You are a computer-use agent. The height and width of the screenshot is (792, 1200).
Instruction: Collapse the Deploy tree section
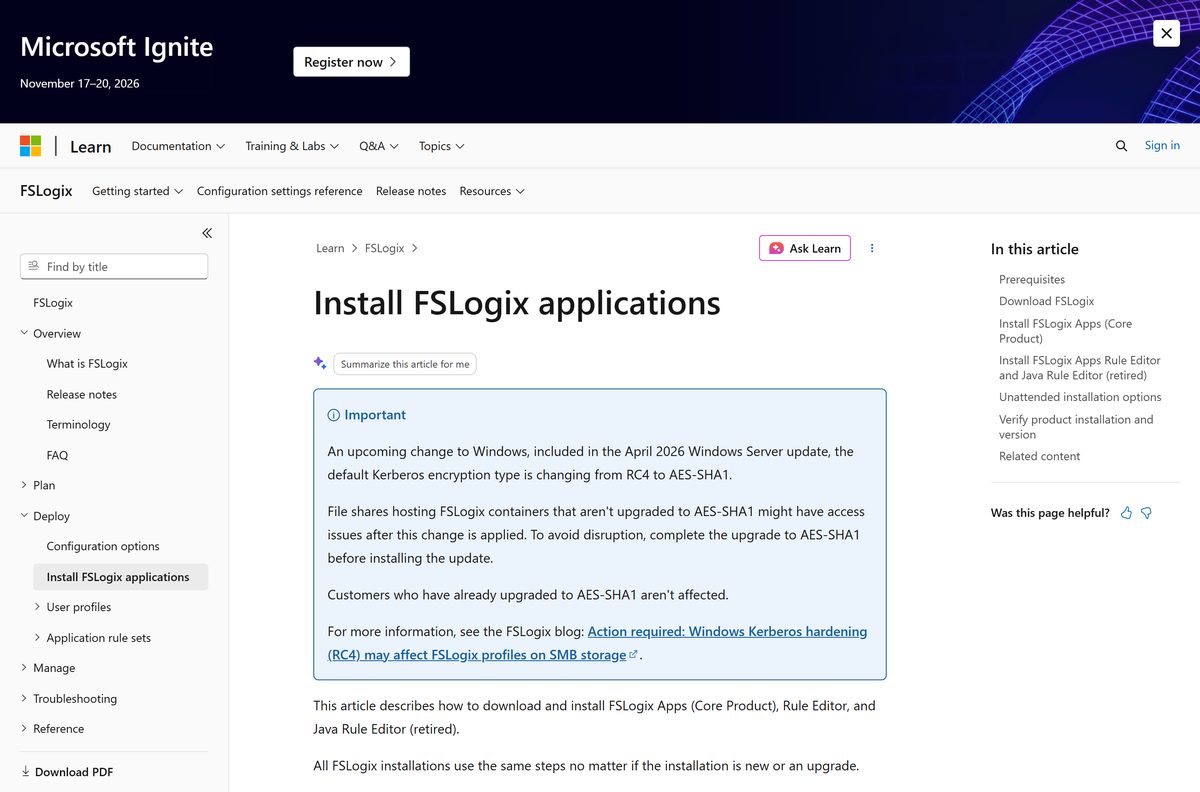24,516
